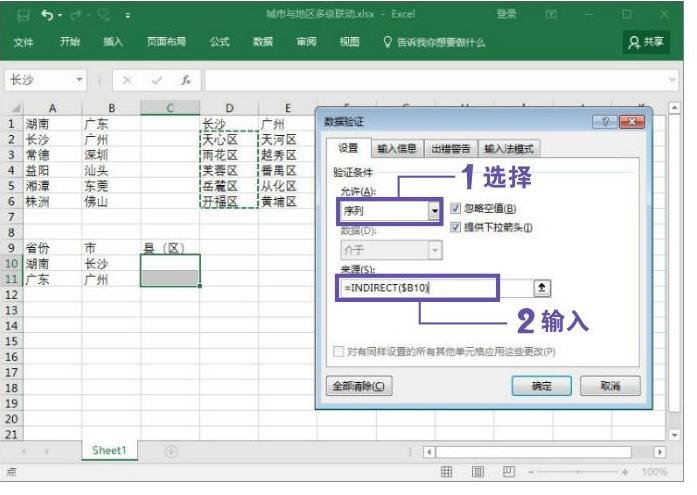
Task: Click sheet navigation previous arrow
Action: (x=24, y=451)
